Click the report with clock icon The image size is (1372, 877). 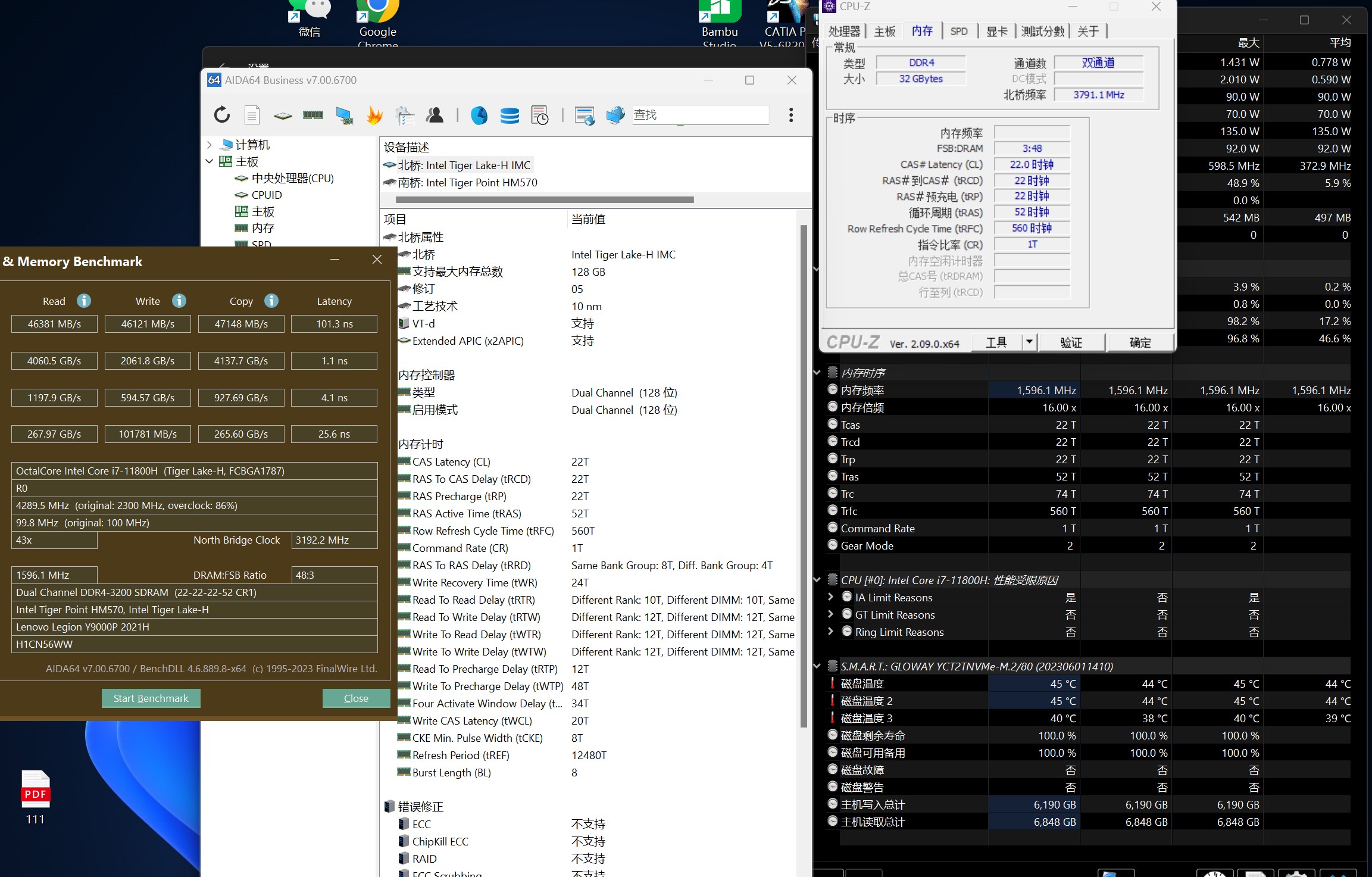540,115
